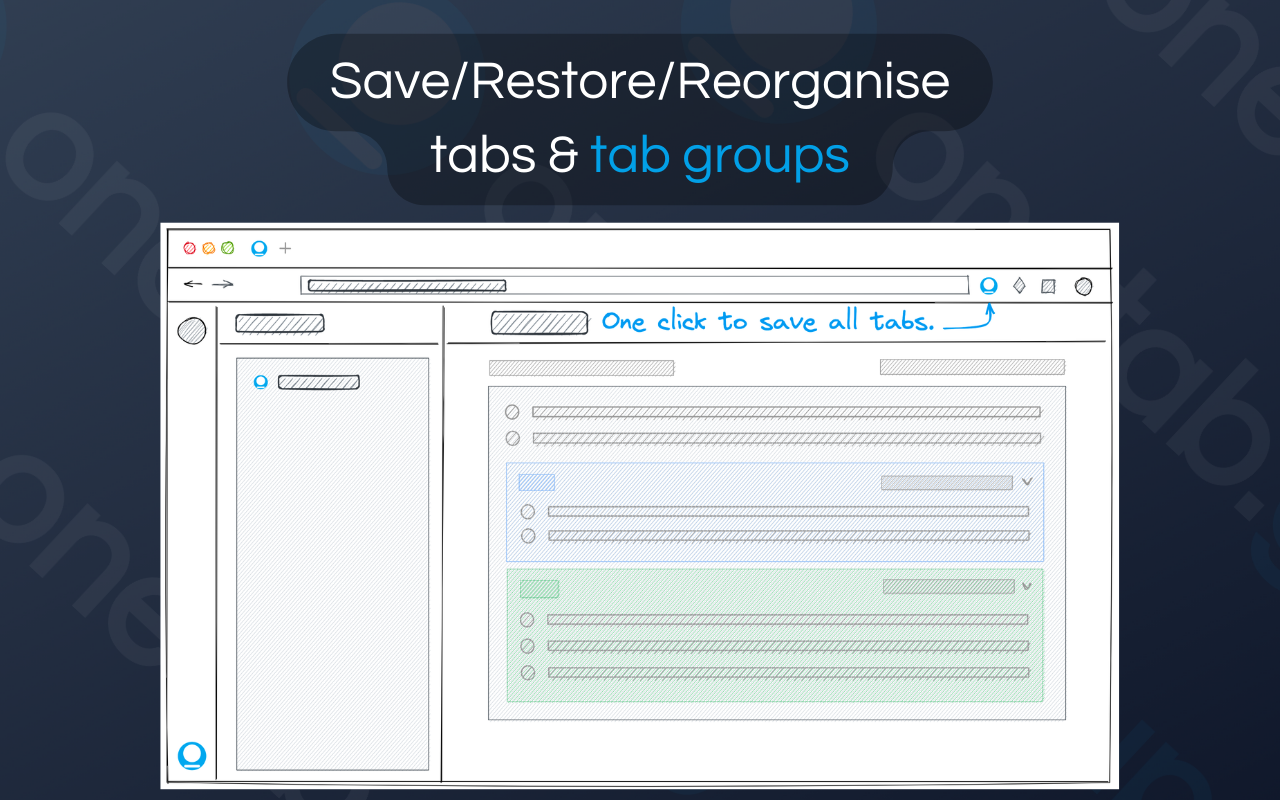Click the red window close dot

click(x=190, y=248)
